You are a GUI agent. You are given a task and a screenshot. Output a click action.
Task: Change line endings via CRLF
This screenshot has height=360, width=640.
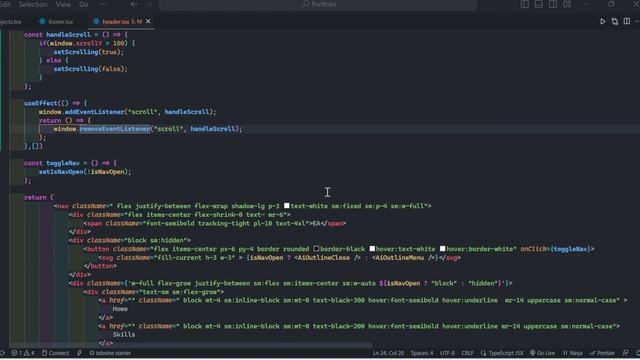tap(467, 353)
